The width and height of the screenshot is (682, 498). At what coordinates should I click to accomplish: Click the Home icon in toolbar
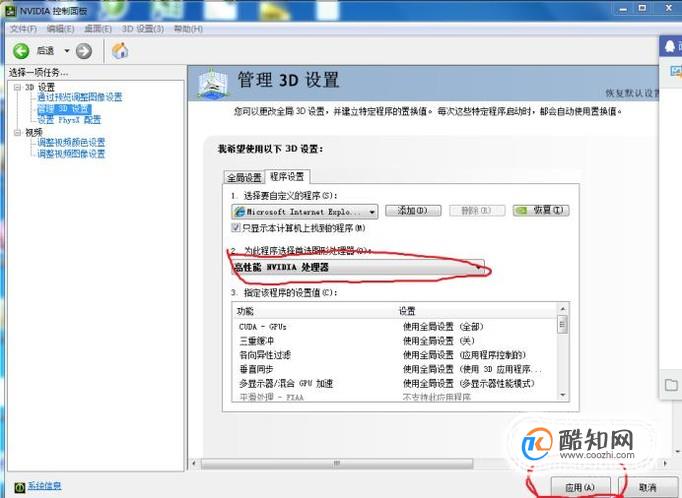120,51
